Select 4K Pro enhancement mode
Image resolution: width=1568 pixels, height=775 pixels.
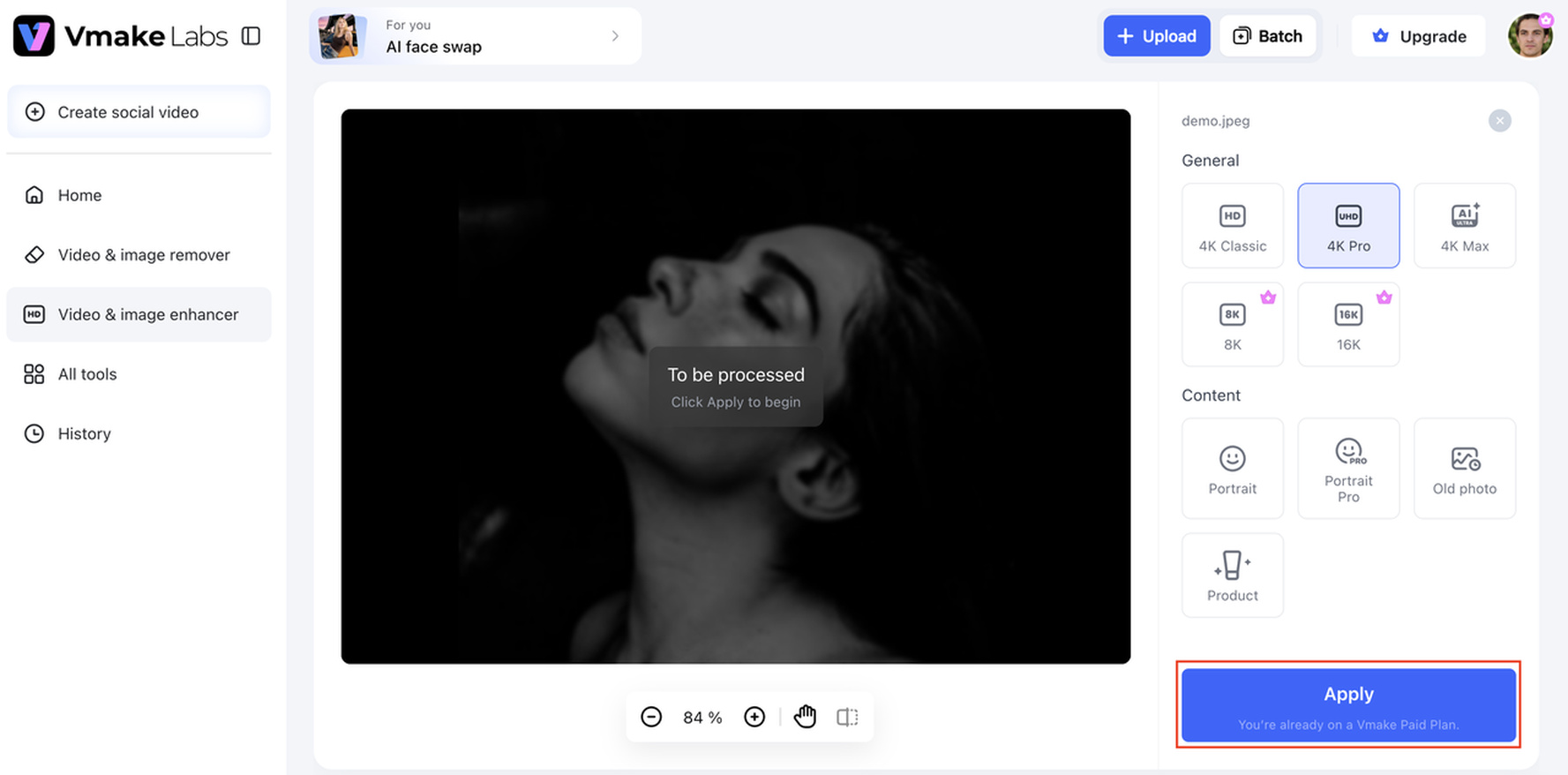1348,226
